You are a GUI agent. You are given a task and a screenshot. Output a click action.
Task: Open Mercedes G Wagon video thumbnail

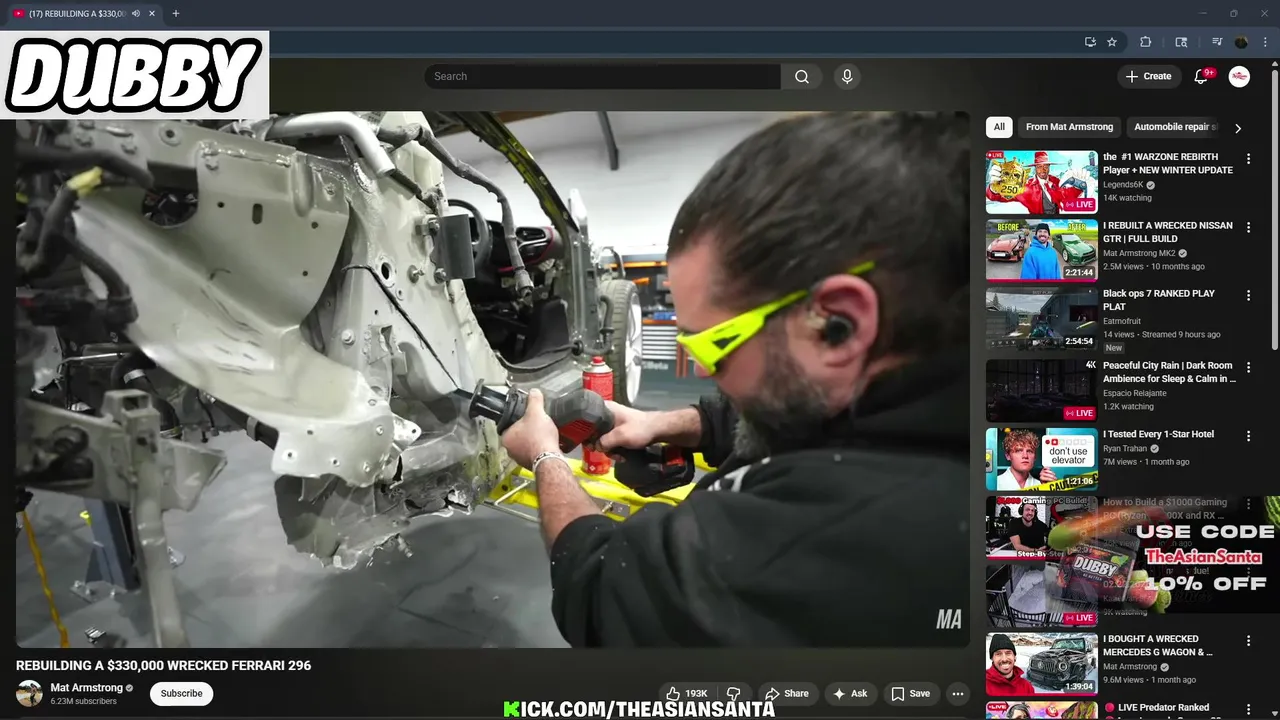1041,663
